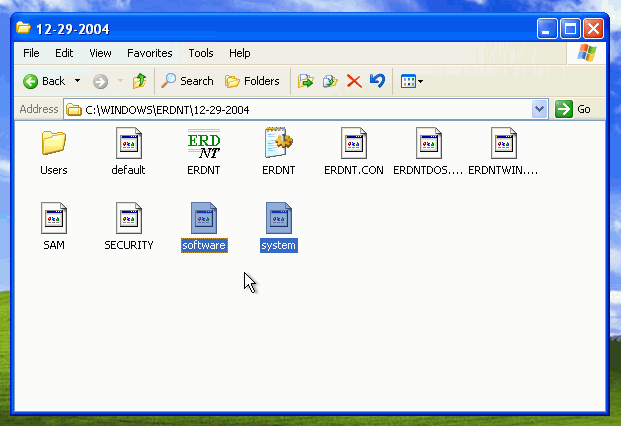Click the "ERDNT.CON" file name label
Screen dimensions: 621x426
point(354,170)
